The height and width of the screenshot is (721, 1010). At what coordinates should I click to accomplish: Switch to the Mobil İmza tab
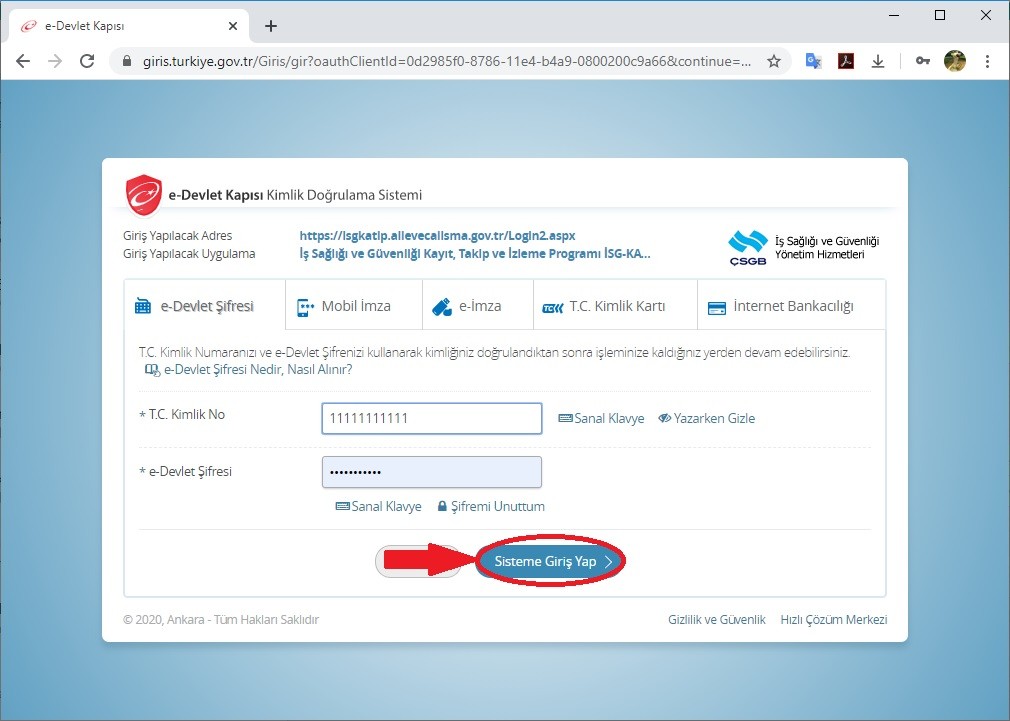[354, 305]
